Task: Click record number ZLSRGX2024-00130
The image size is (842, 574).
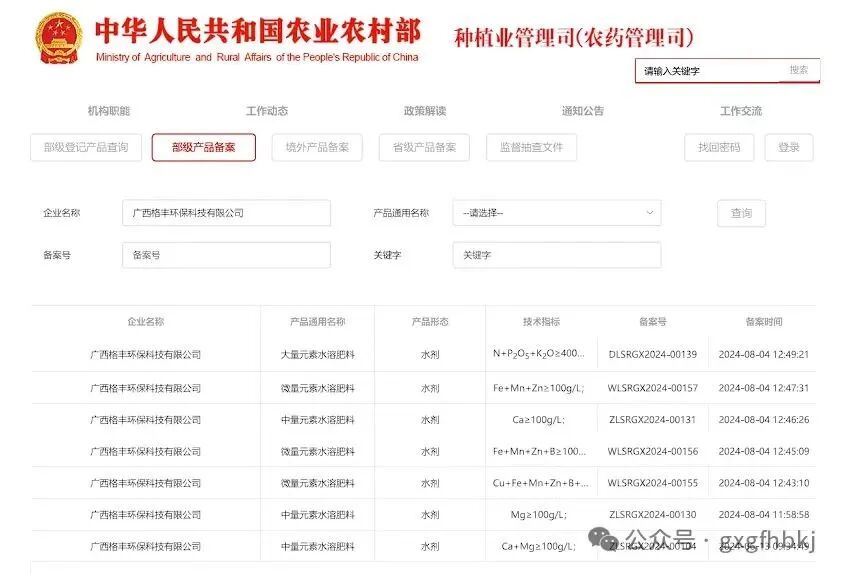Action: coord(652,514)
